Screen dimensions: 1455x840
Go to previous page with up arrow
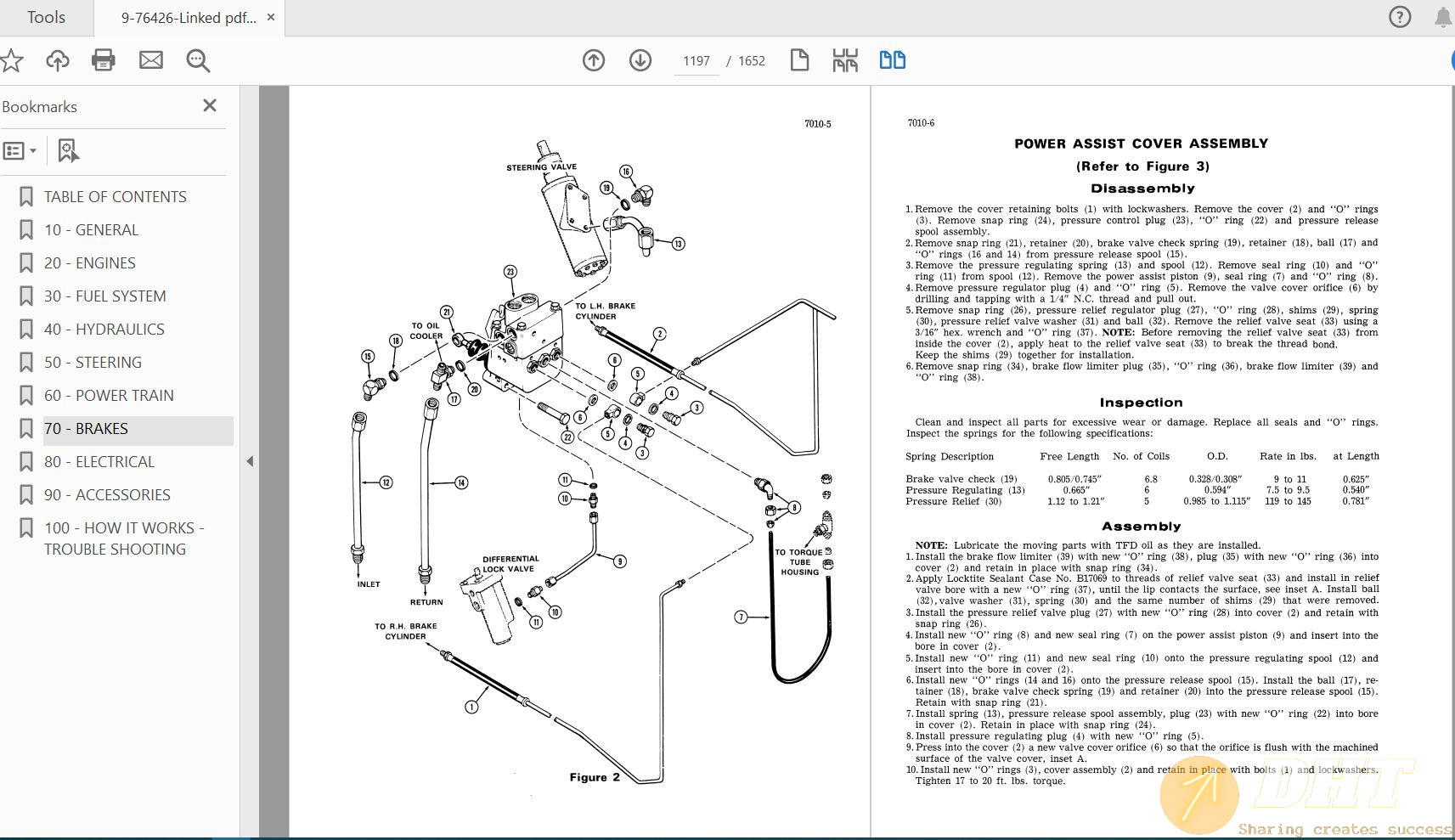click(x=594, y=60)
